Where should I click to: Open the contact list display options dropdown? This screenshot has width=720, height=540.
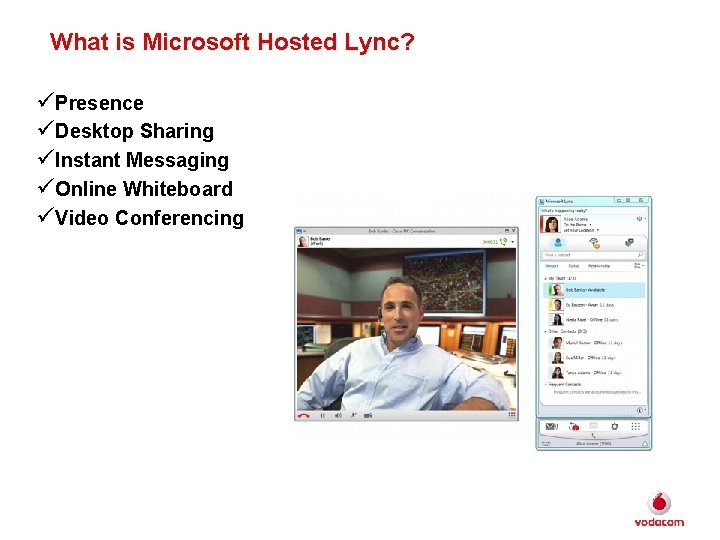tap(639, 266)
